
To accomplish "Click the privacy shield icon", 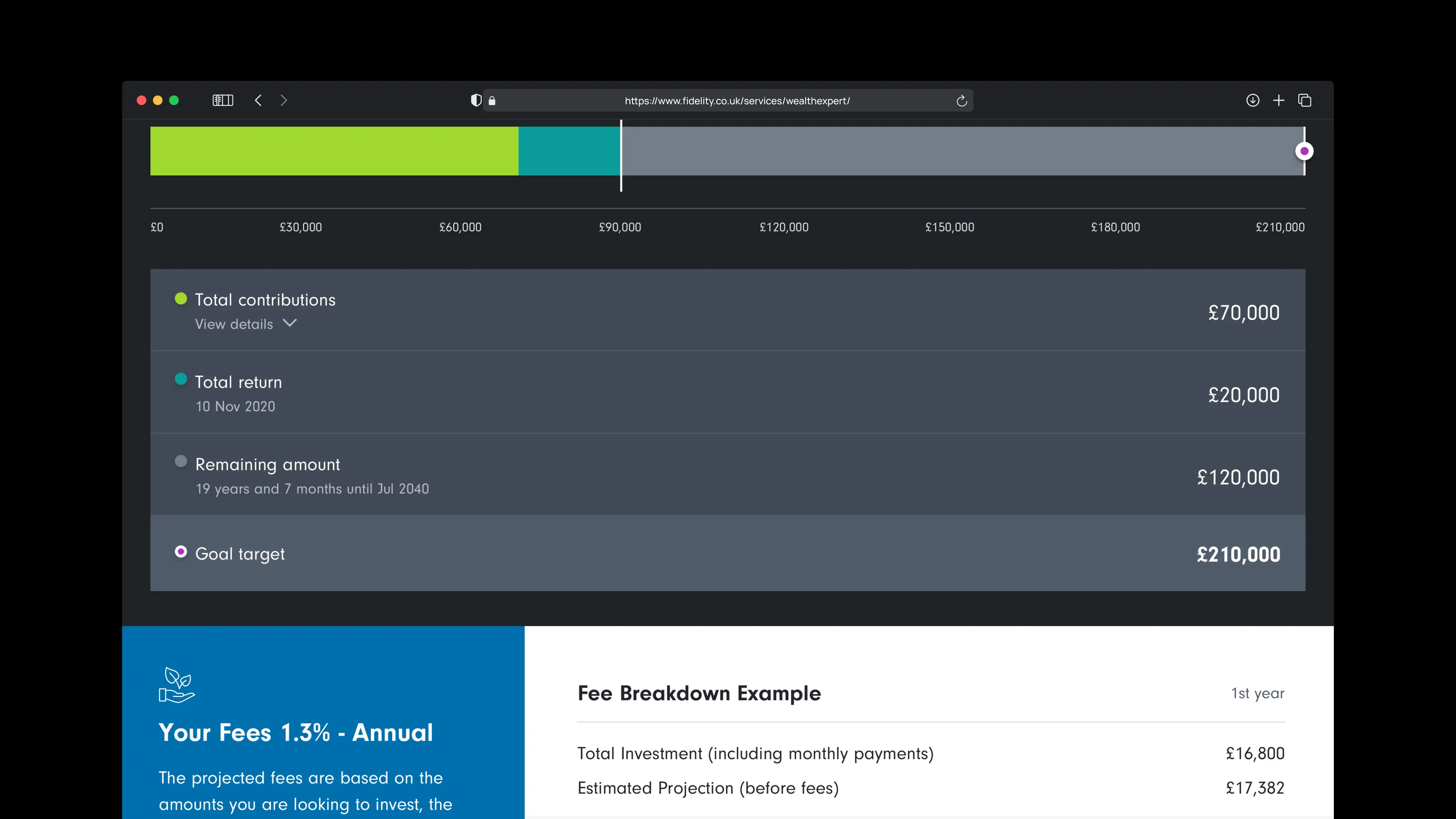I will tap(476, 101).
